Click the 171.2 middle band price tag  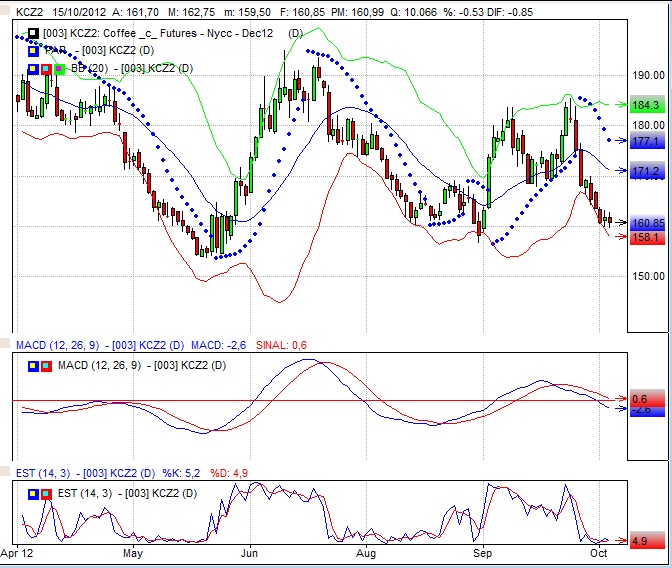[x=646, y=172]
